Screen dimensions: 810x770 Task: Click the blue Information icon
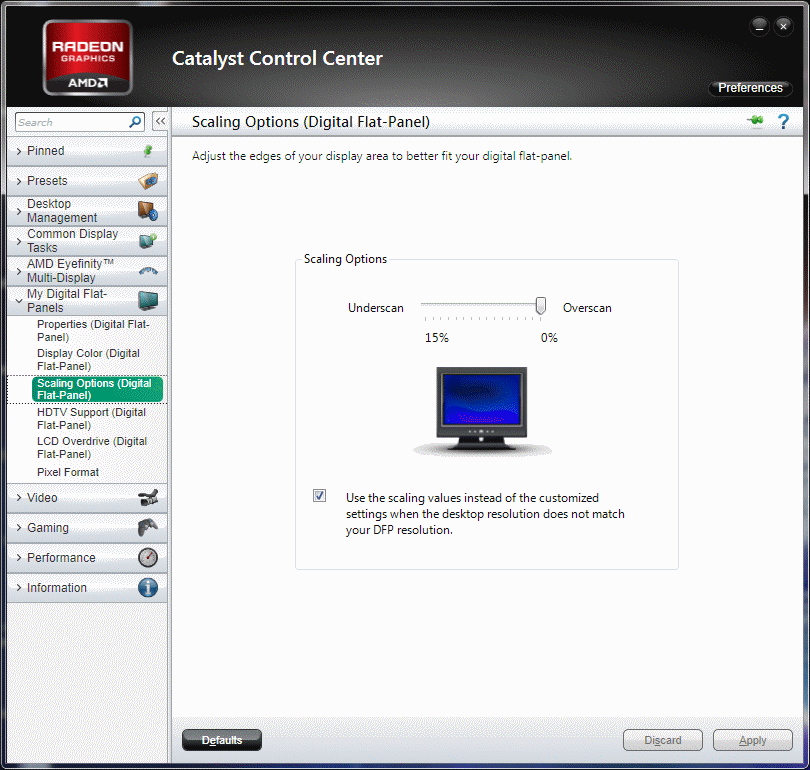[148, 588]
